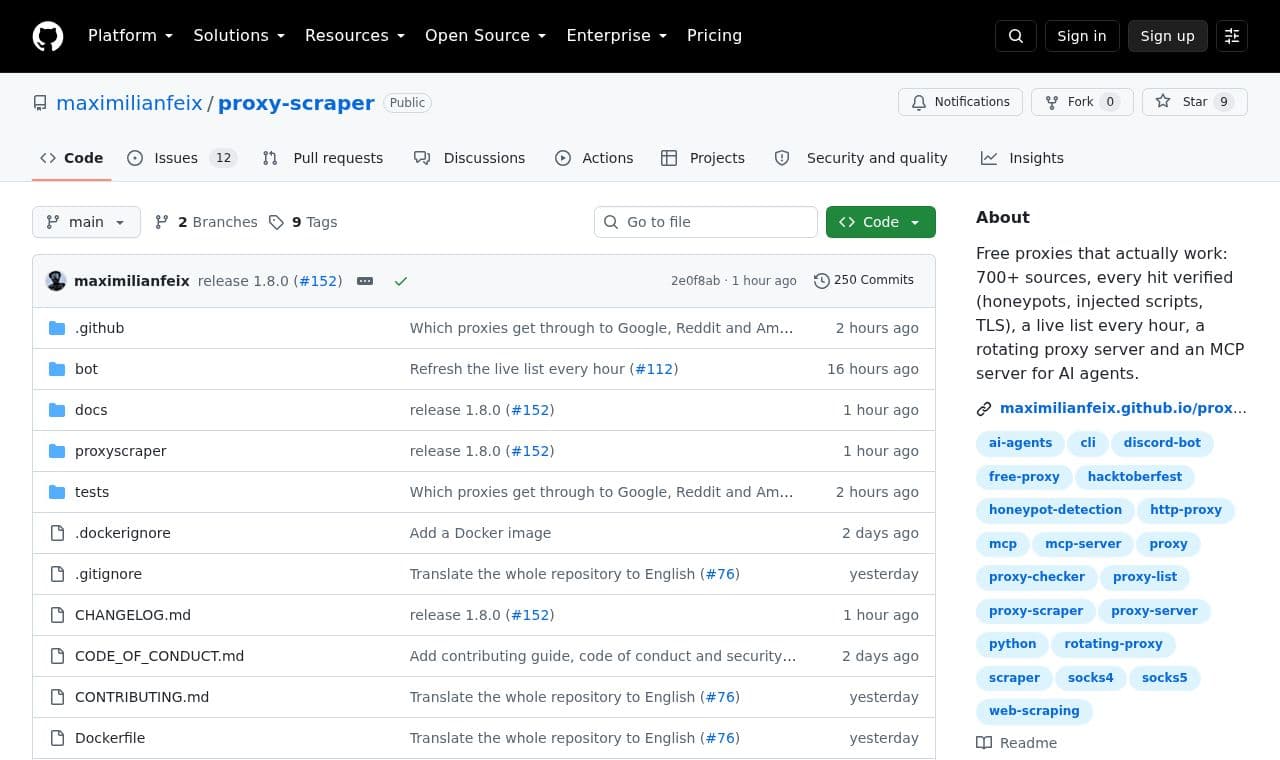Expand the Open Source menu
Image resolution: width=1280 pixels, height=760 pixels.
486,36
